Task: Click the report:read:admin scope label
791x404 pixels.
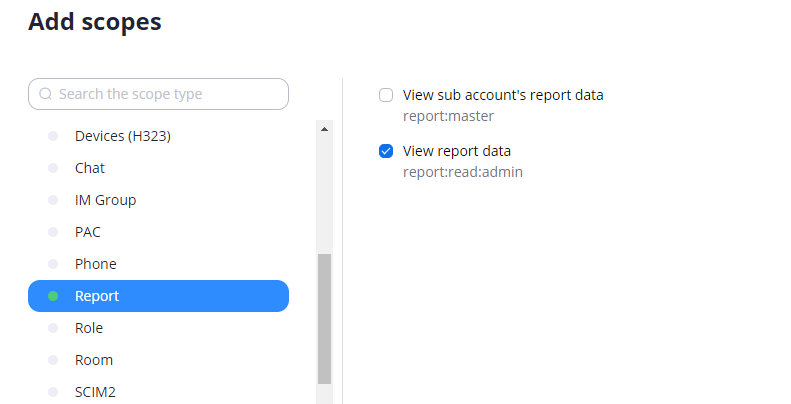Action: click(x=463, y=172)
